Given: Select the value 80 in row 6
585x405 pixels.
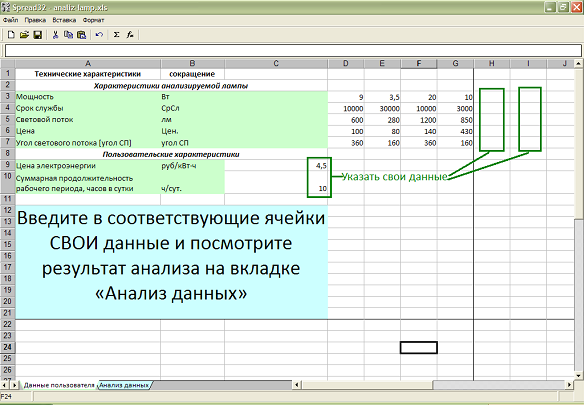Looking at the screenshot, I should tap(382, 131).
